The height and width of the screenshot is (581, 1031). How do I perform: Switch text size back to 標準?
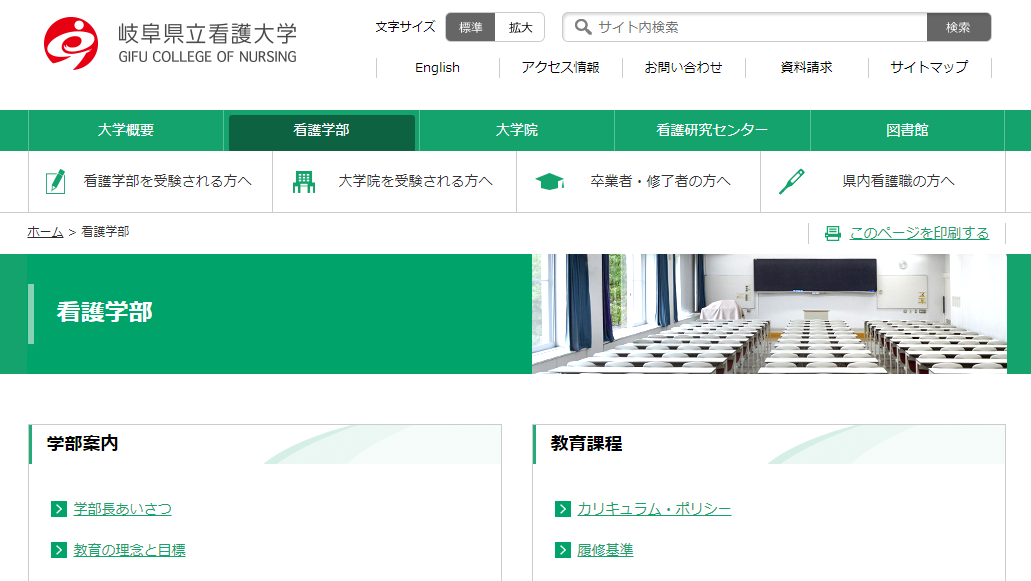(x=471, y=27)
